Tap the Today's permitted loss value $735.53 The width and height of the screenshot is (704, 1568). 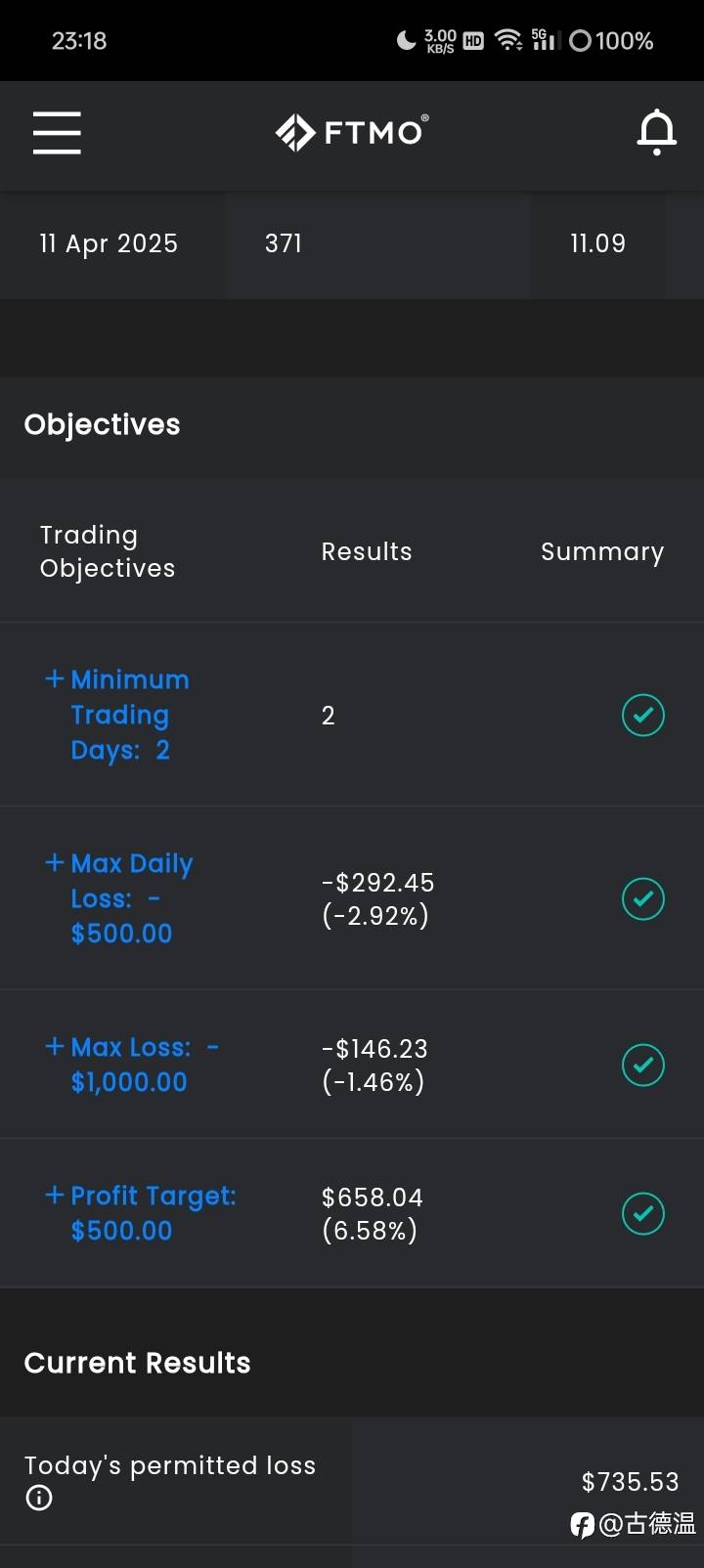(x=630, y=1482)
